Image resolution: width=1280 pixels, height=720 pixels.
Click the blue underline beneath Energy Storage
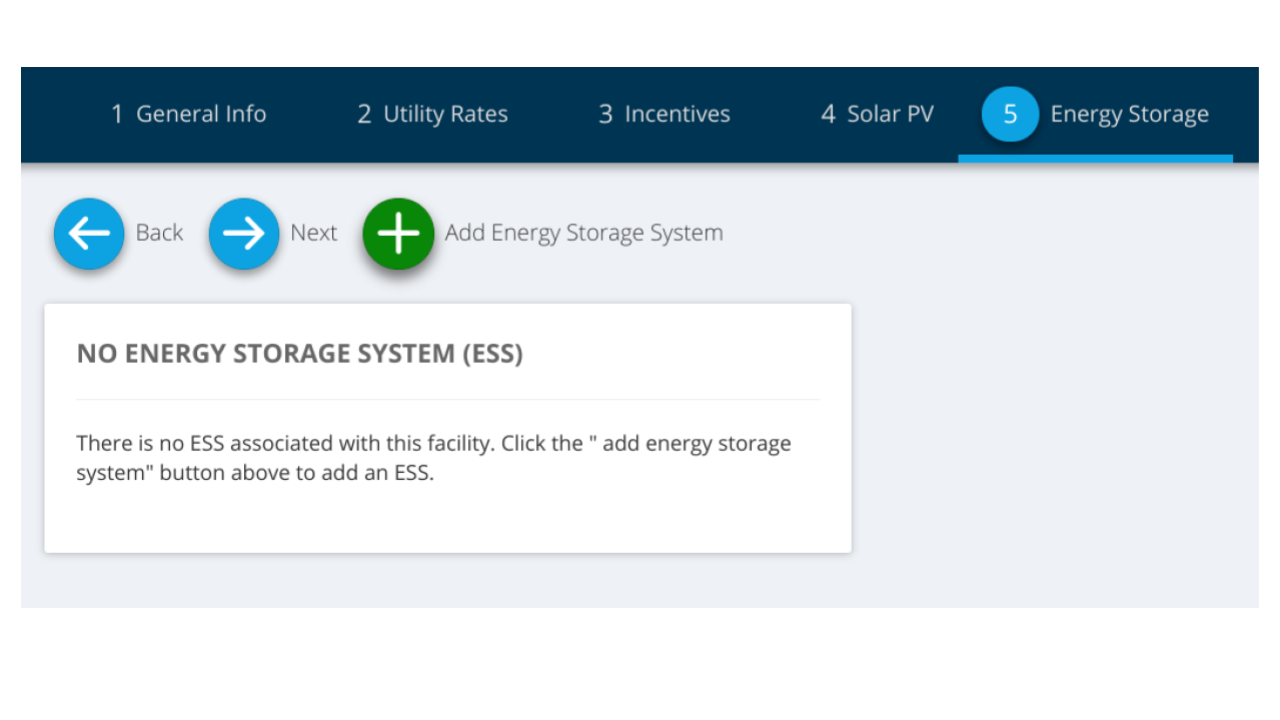pyautogui.click(x=1095, y=159)
